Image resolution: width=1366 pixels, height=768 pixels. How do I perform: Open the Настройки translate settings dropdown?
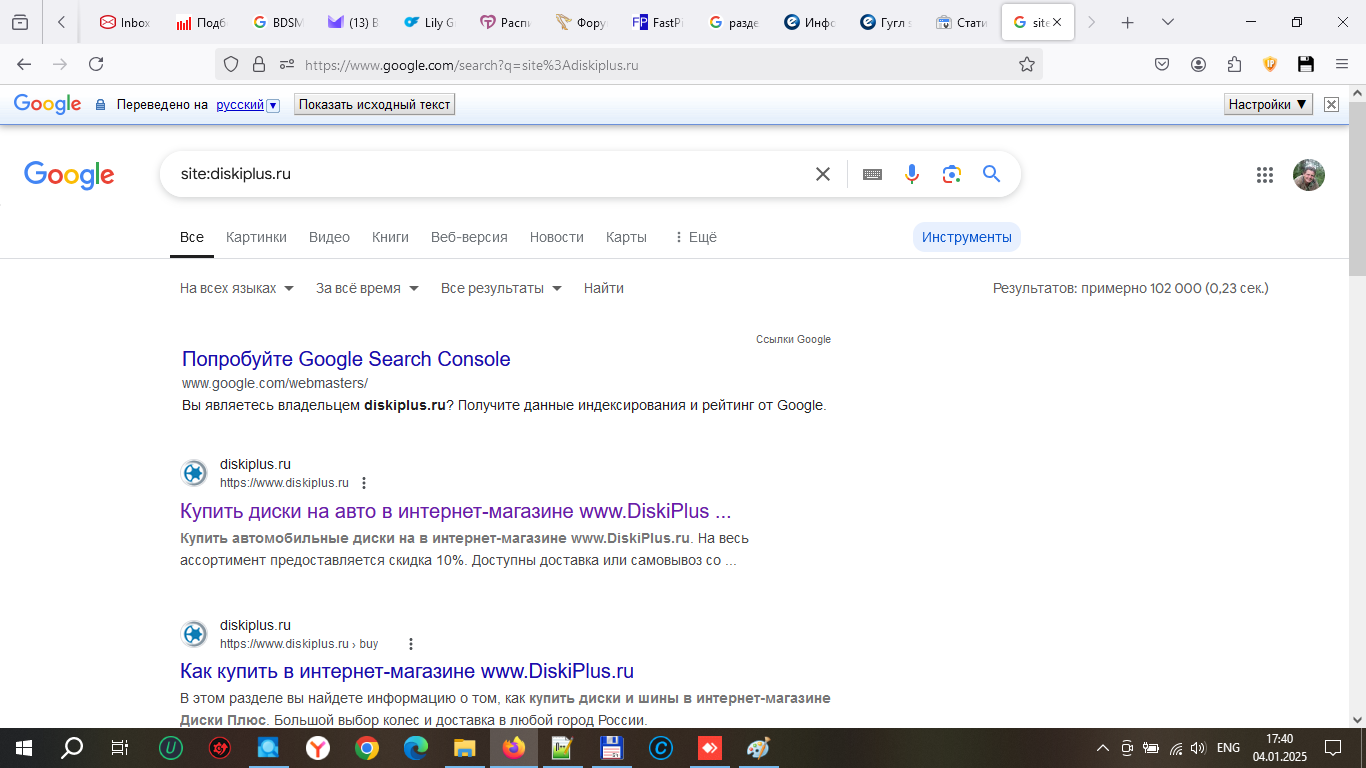pos(1268,104)
